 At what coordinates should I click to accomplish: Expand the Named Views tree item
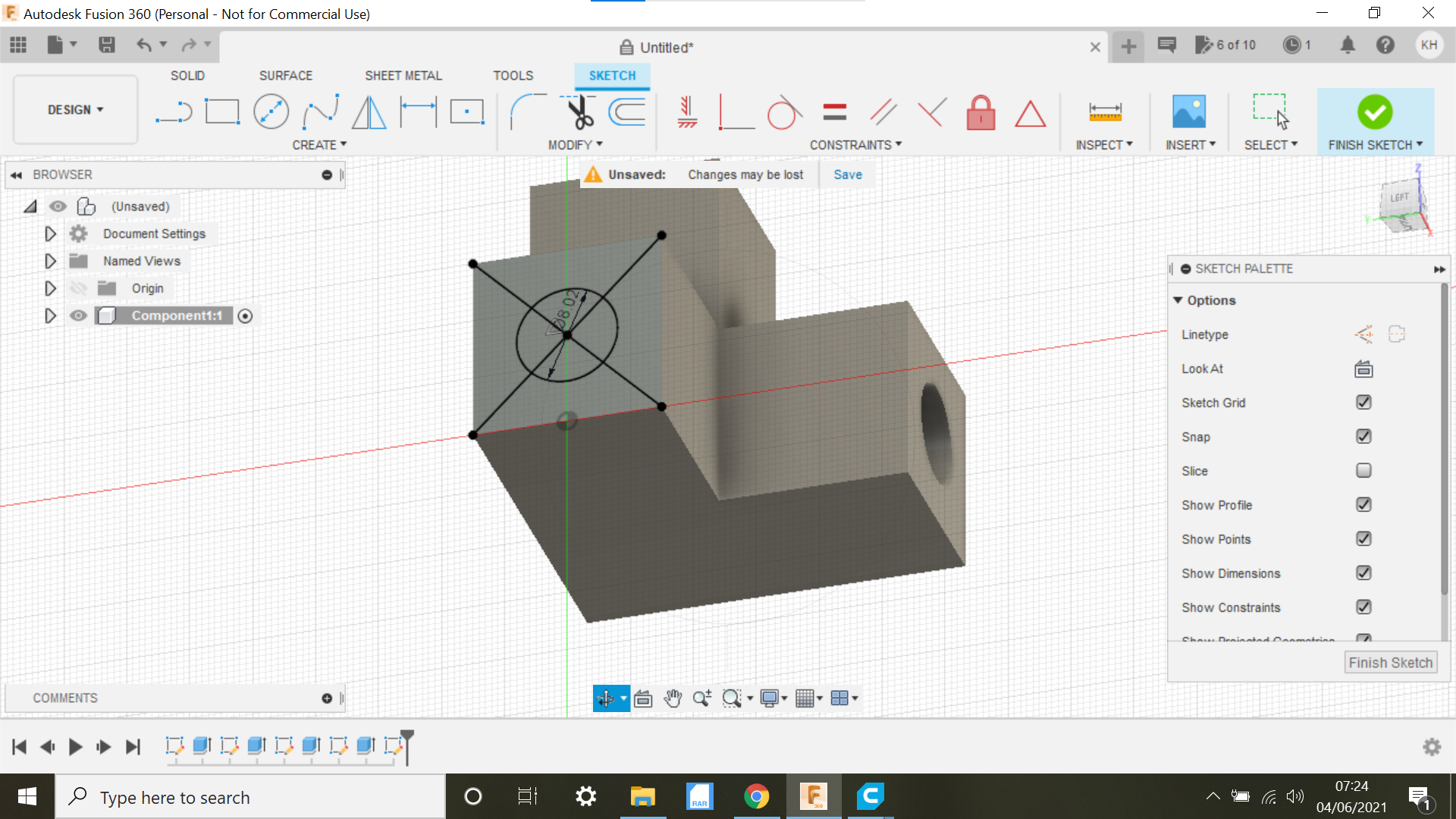pyautogui.click(x=50, y=261)
